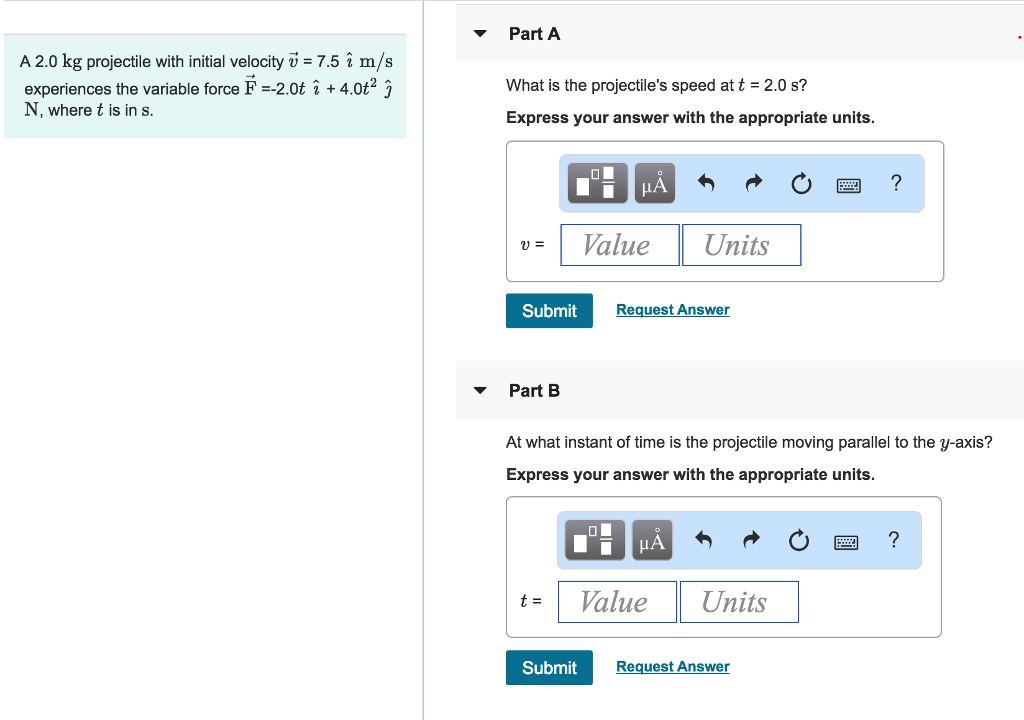Click the Value field for speed in Part A
The image size is (1024, 720).
[619, 244]
